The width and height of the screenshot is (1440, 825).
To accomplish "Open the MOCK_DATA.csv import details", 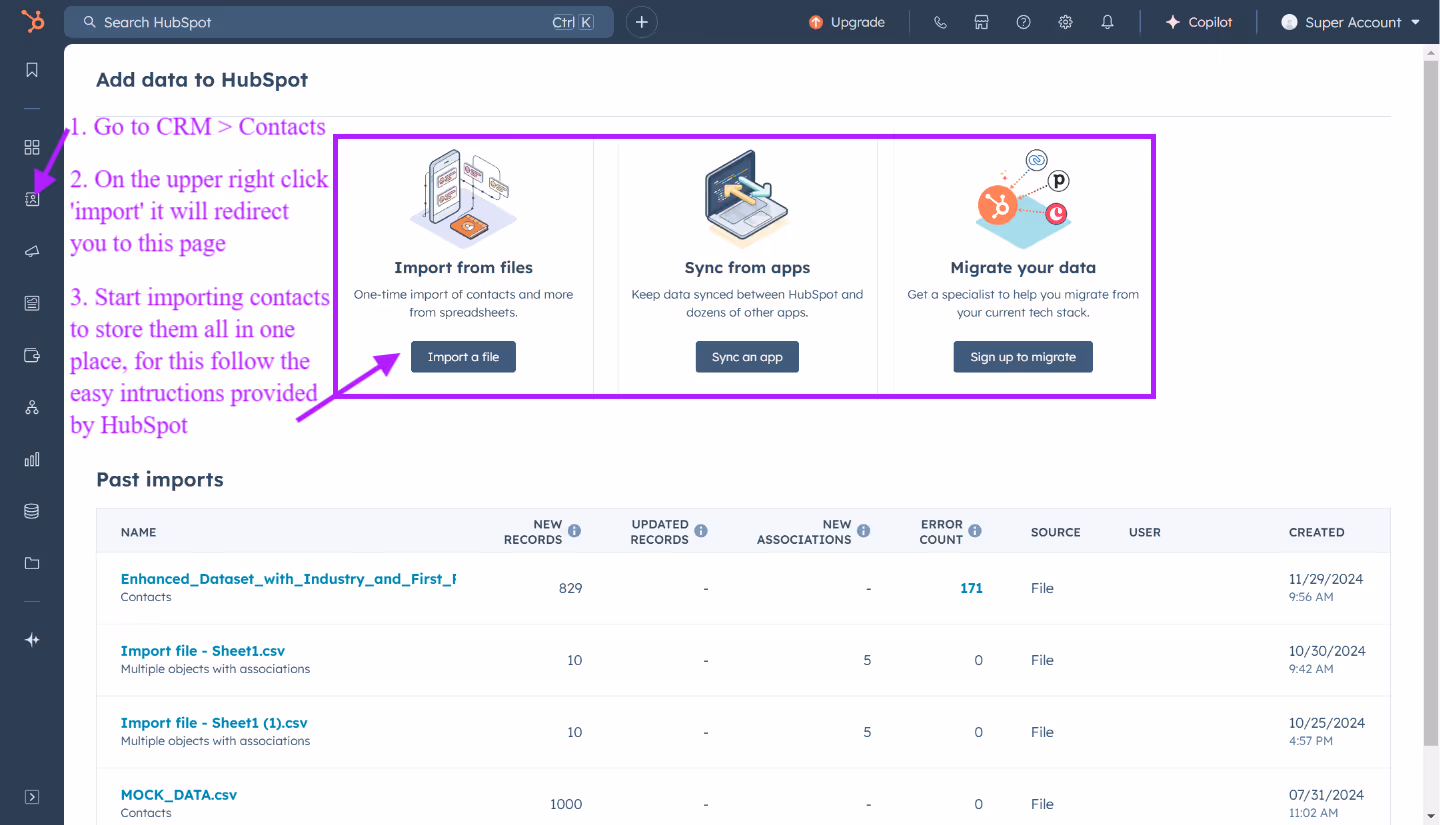I will (179, 794).
